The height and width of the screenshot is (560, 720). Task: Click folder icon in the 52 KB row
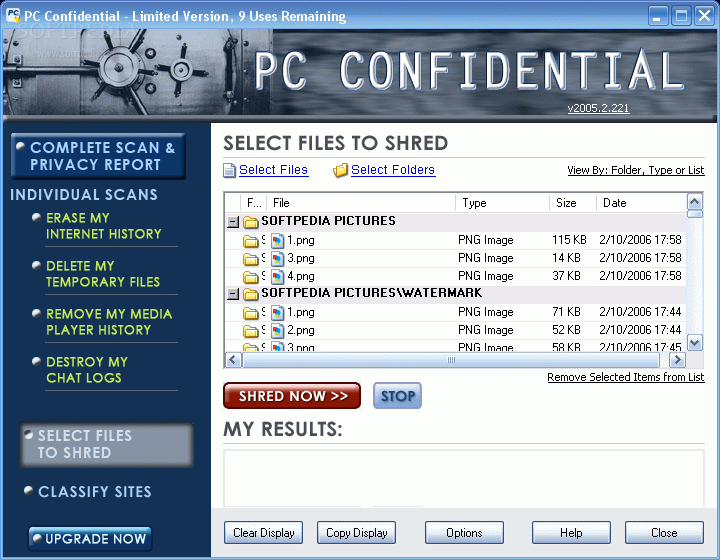click(250, 331)
